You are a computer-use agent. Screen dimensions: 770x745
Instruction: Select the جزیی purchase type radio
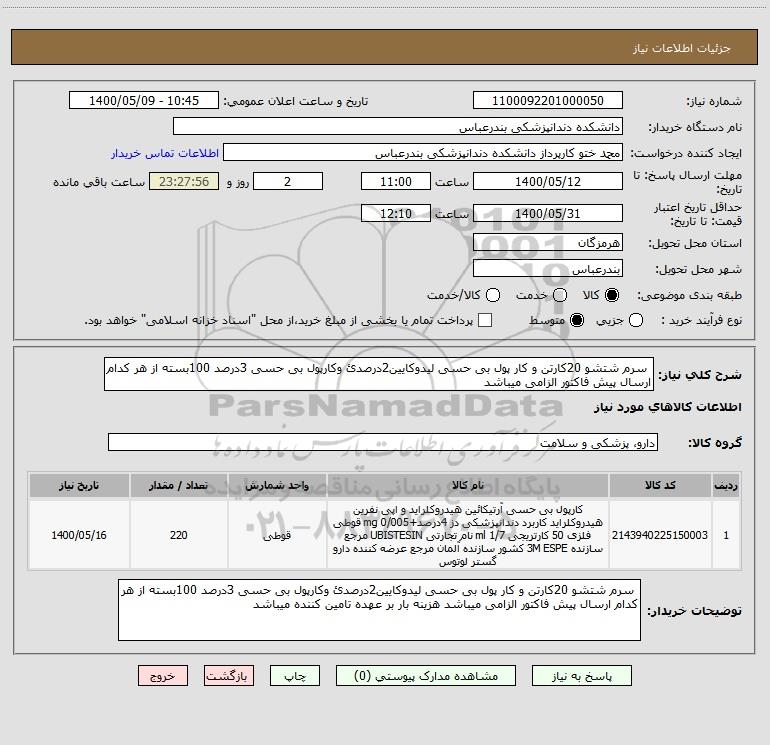click(635, 320)
